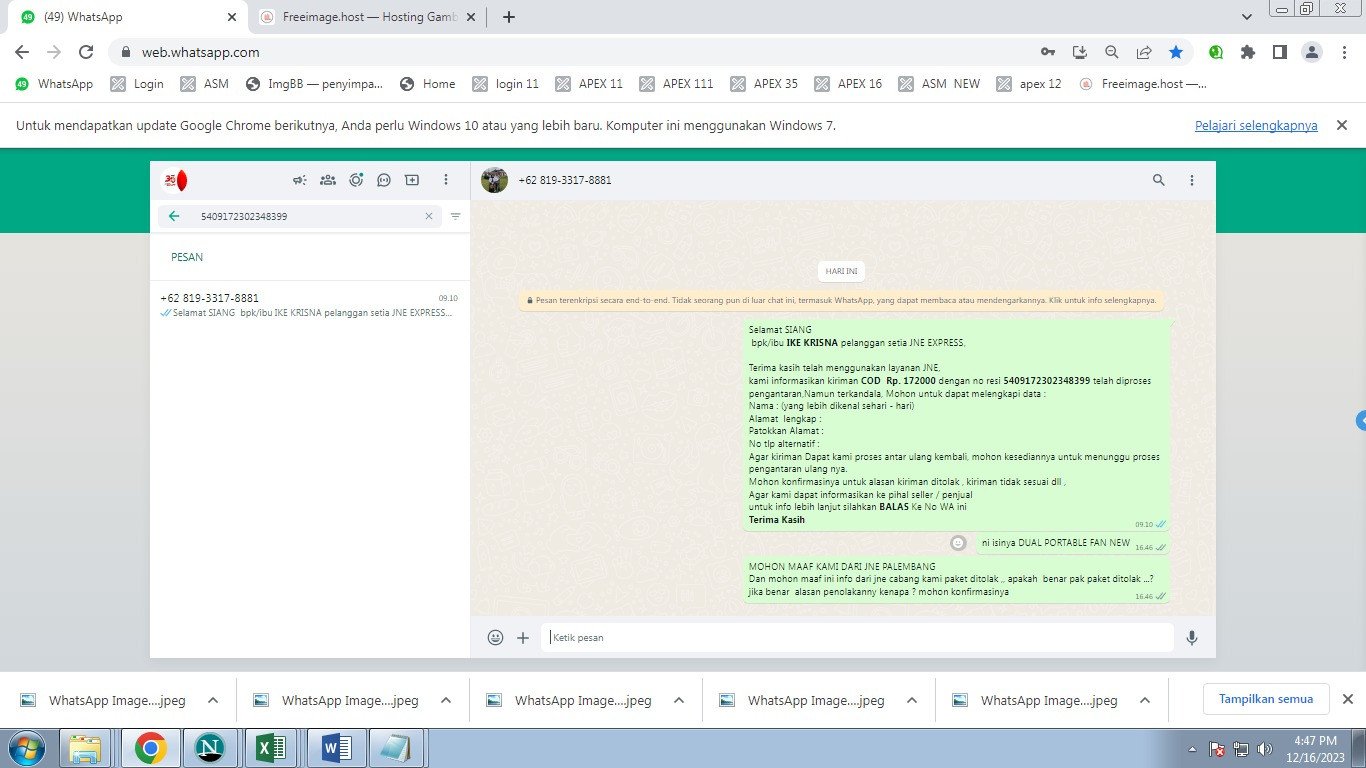Image resolution: width=1366 pixels, height=768 pixels.
Task: Click the PESAN section heading
Action: click(187, 257)
